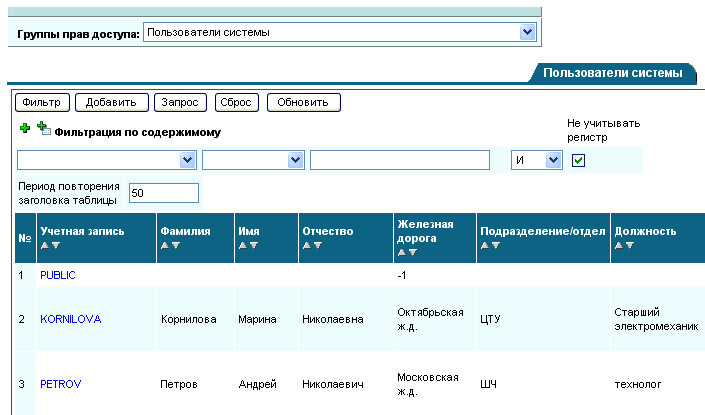Sort Подразделение/отдел column ascending
This screenshot has width=705, height=415.
coord(484,245)
